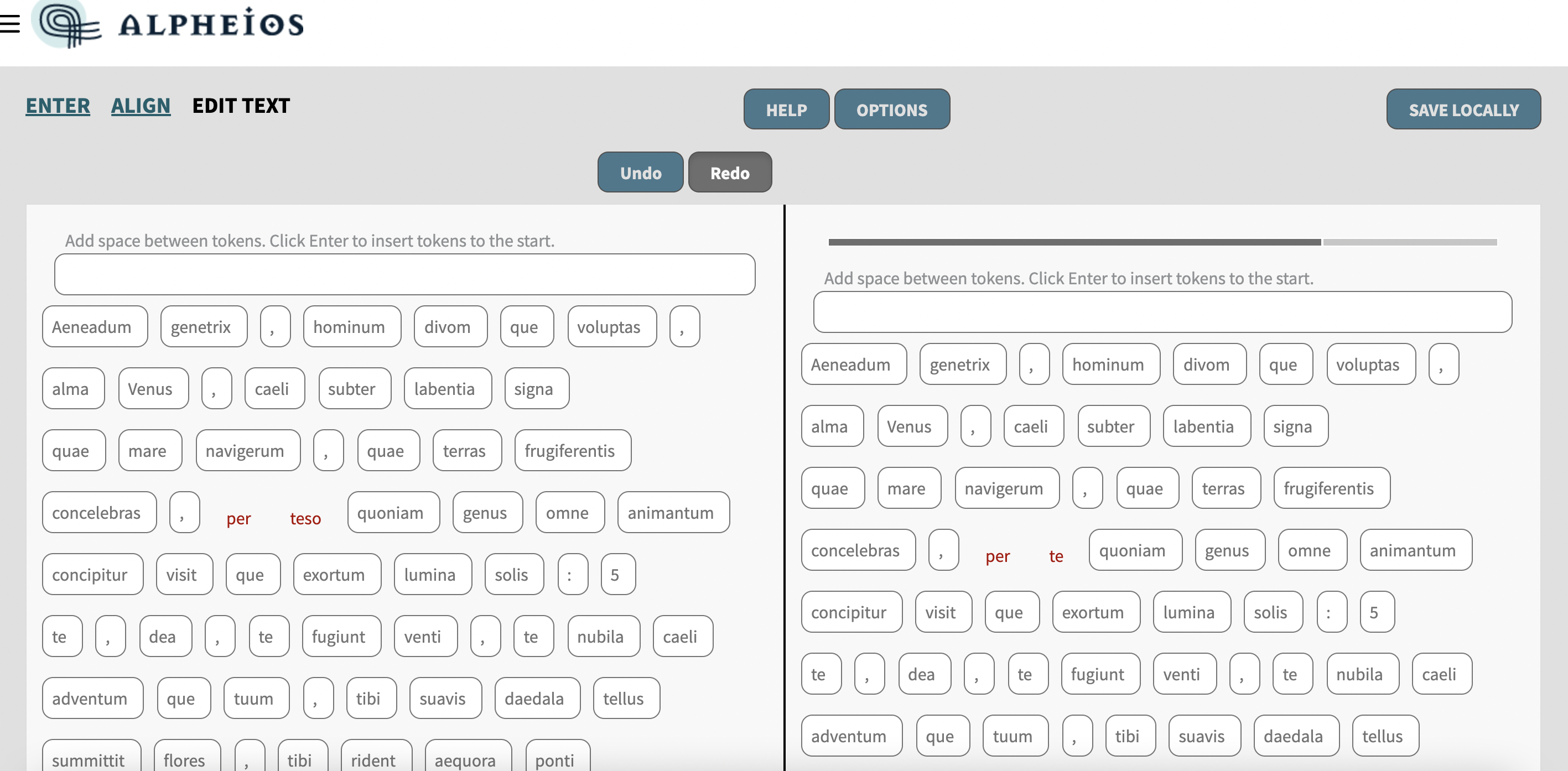Undo the last edit
The height and width of the screenshot is (771, 1568).
point(640,172)
